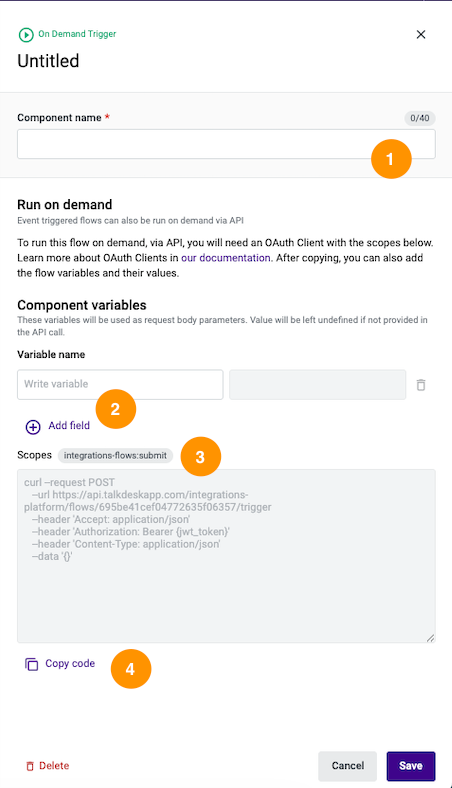Click the trash icon beside the variable row
This screenshot has width=452, height=788.
[421, 385]
